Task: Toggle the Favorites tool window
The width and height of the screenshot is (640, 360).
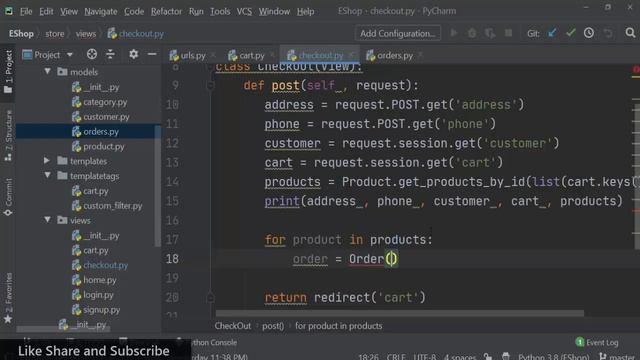Action: pyautogui.click(x=8, y=297)
